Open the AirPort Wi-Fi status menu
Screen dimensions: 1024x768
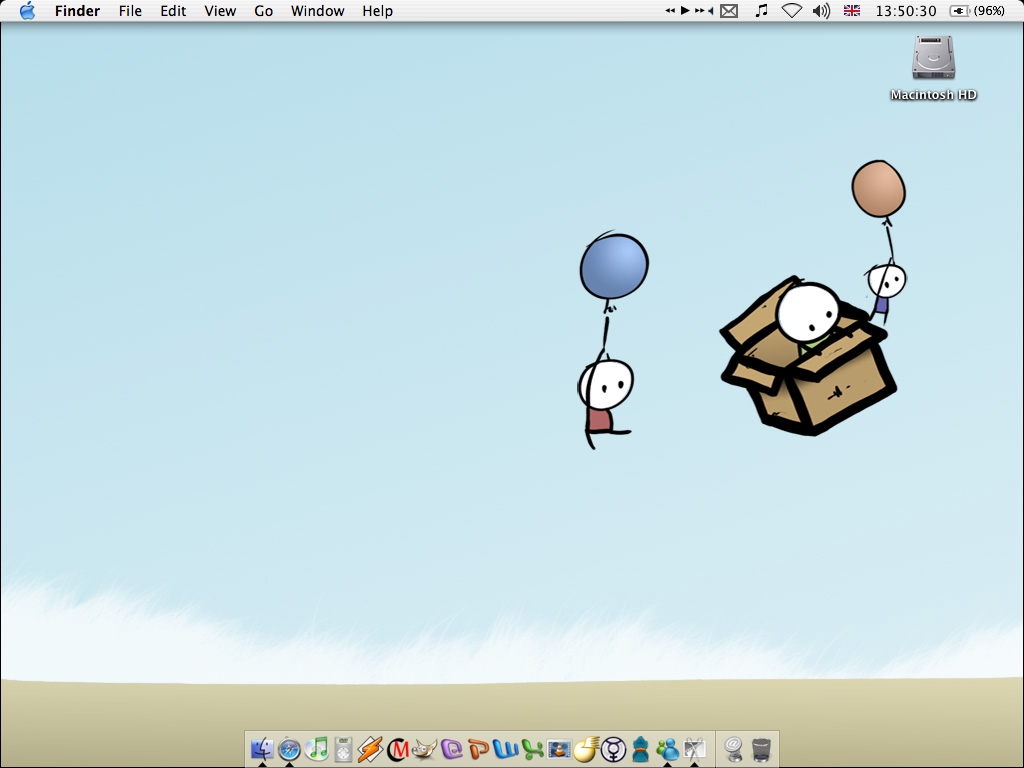[792, 11]
